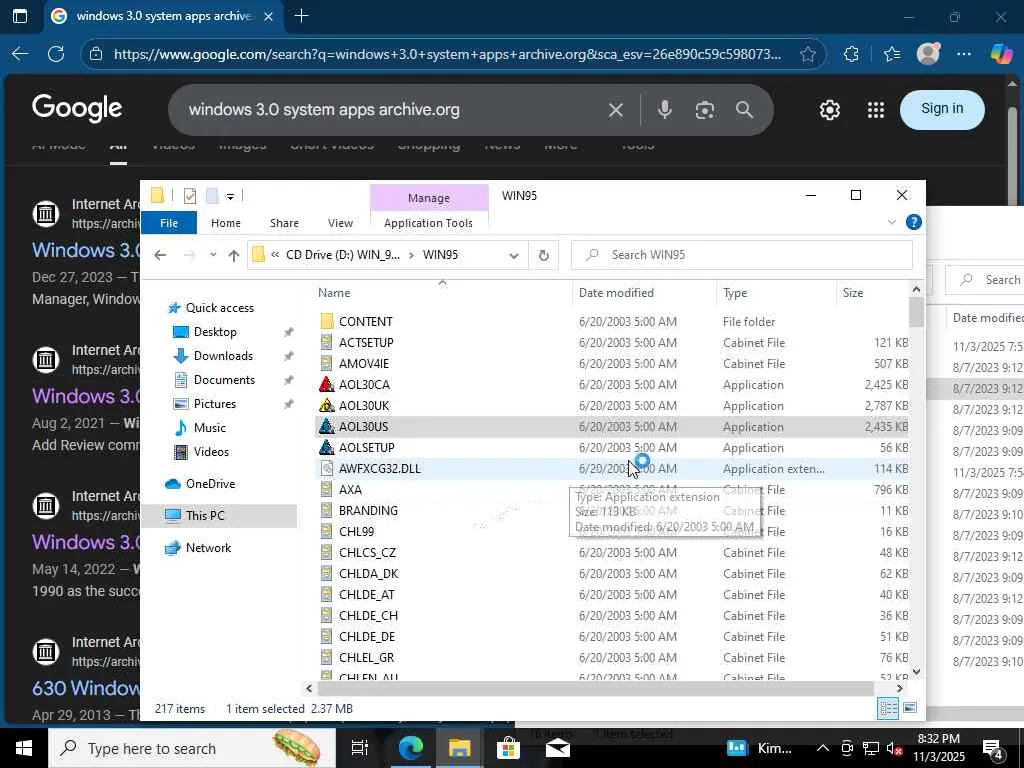The width and height of the screenshot is (1024, 768).
Task: Select the AOL30UK application icon
Action: (327, 406)
